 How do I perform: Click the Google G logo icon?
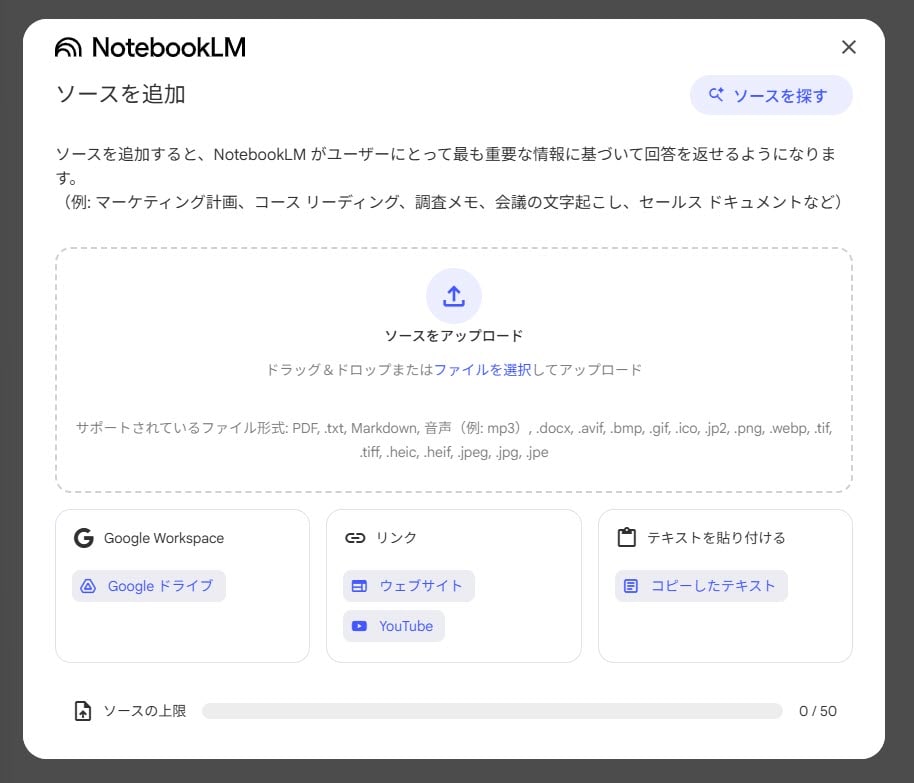click(x=84, y=538)
